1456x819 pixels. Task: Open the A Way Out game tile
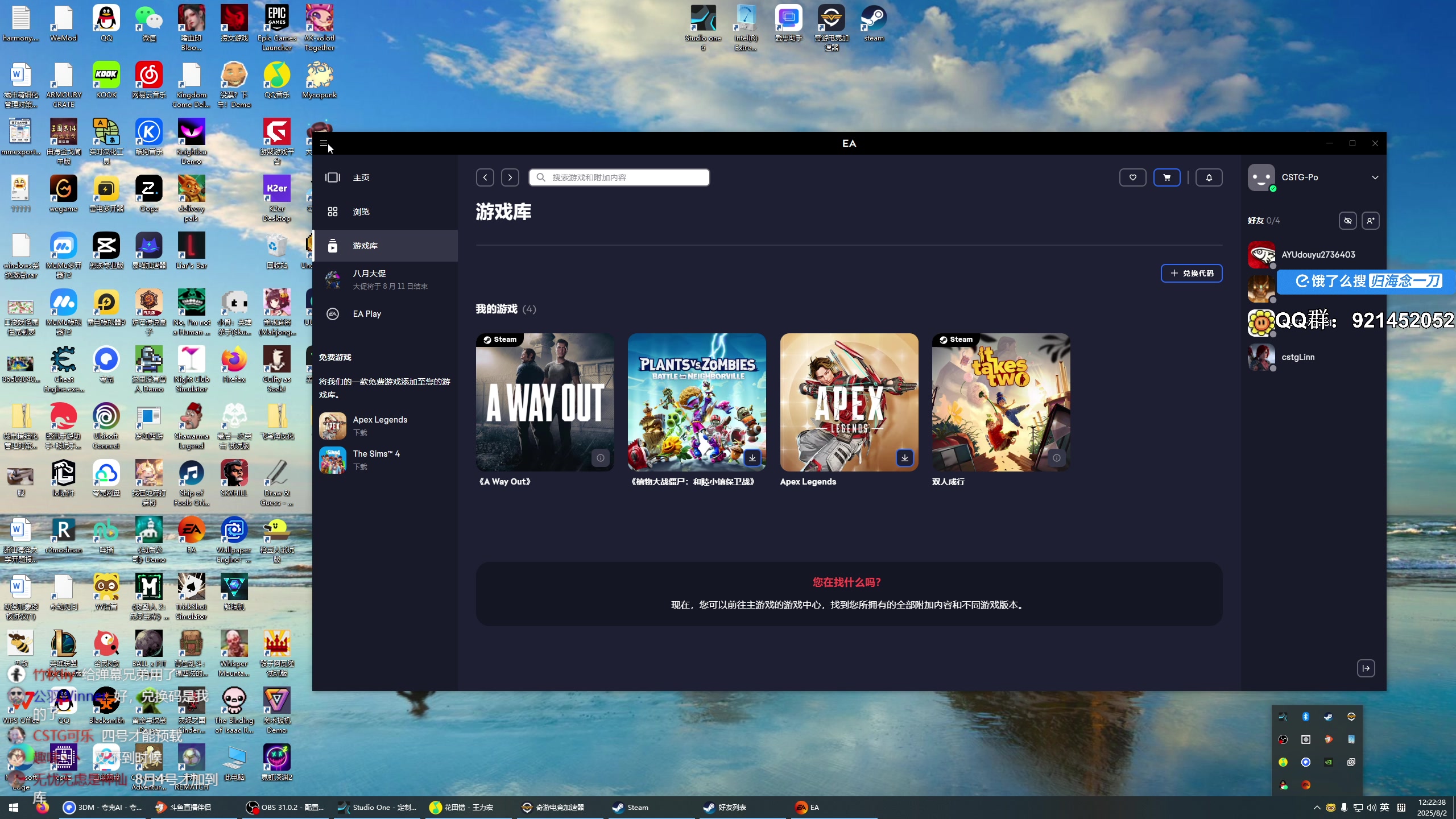pos(545,402)
